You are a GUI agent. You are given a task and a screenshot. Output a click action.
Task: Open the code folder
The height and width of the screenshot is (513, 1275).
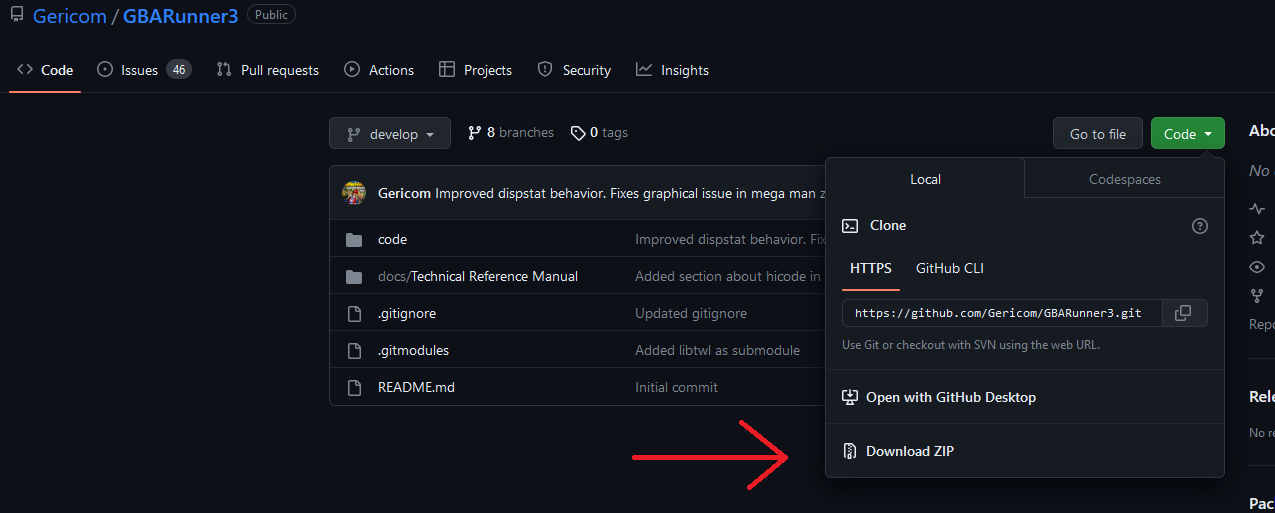coord(392,240)
